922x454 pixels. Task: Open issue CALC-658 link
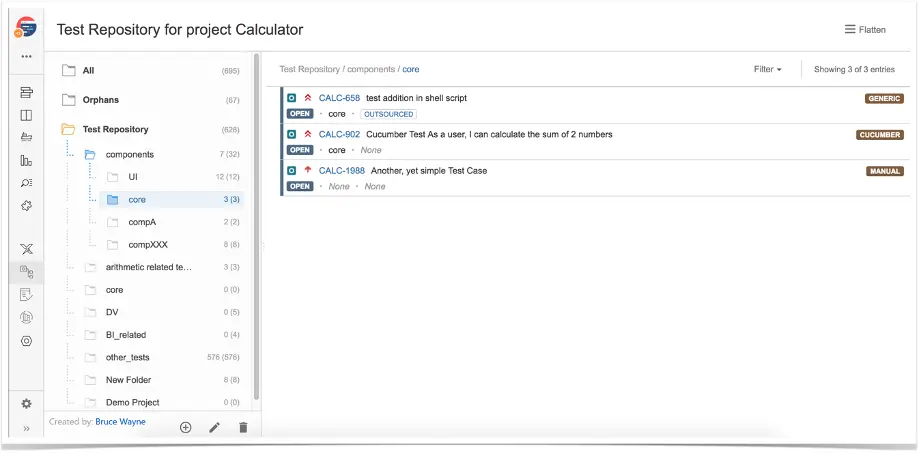[x=339, y=98]
